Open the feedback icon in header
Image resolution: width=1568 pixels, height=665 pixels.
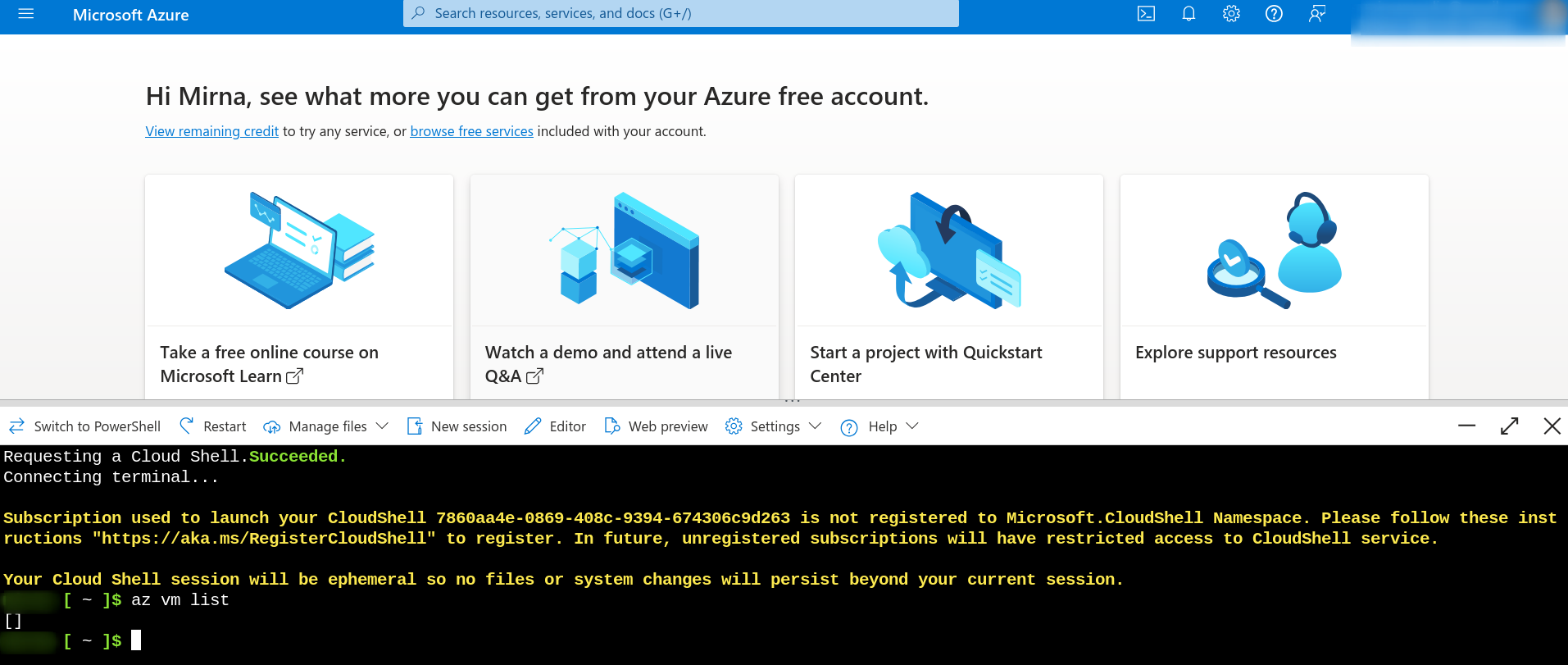pos(1316,14)
